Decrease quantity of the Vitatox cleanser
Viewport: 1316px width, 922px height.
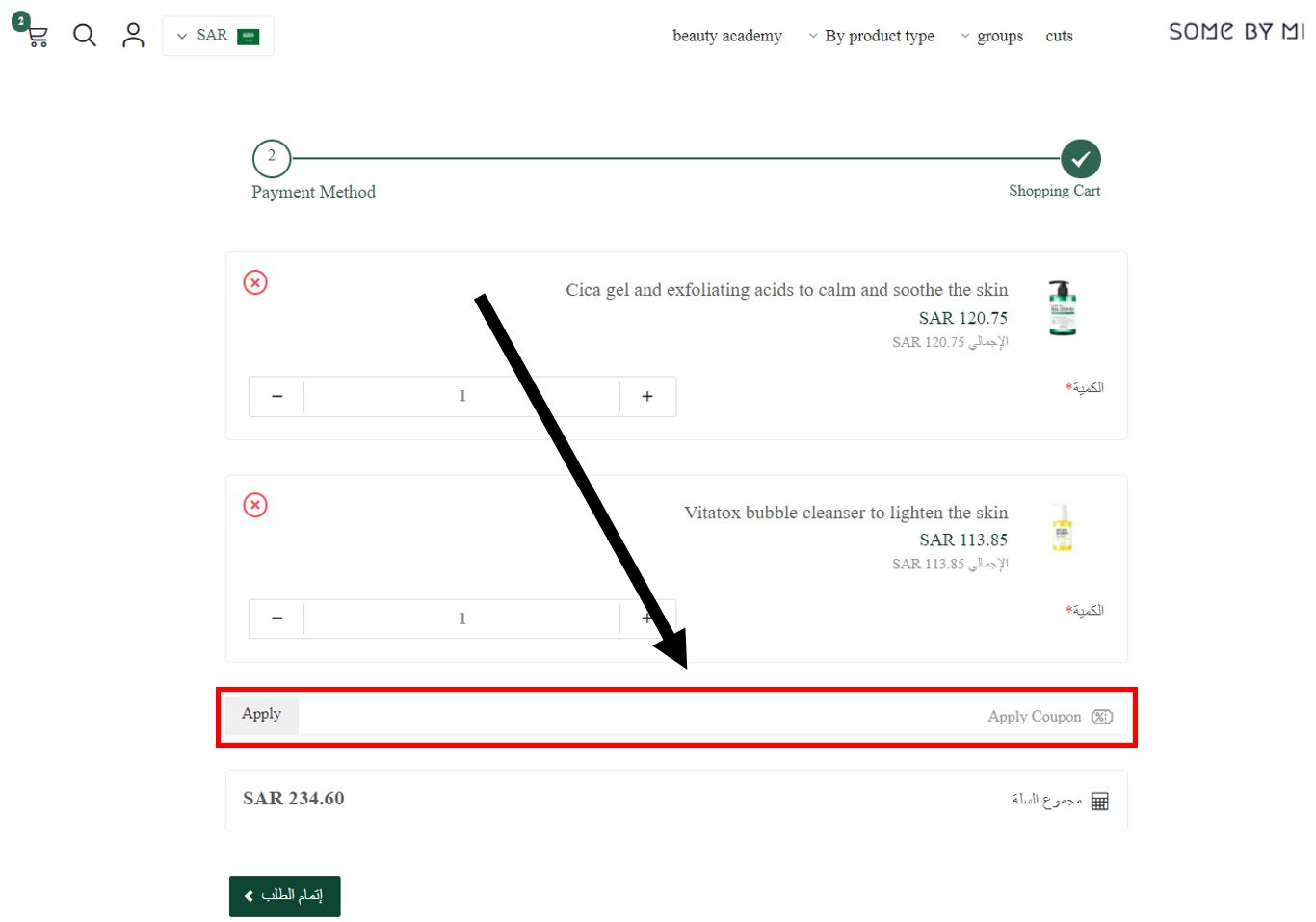tap(276, 619)
